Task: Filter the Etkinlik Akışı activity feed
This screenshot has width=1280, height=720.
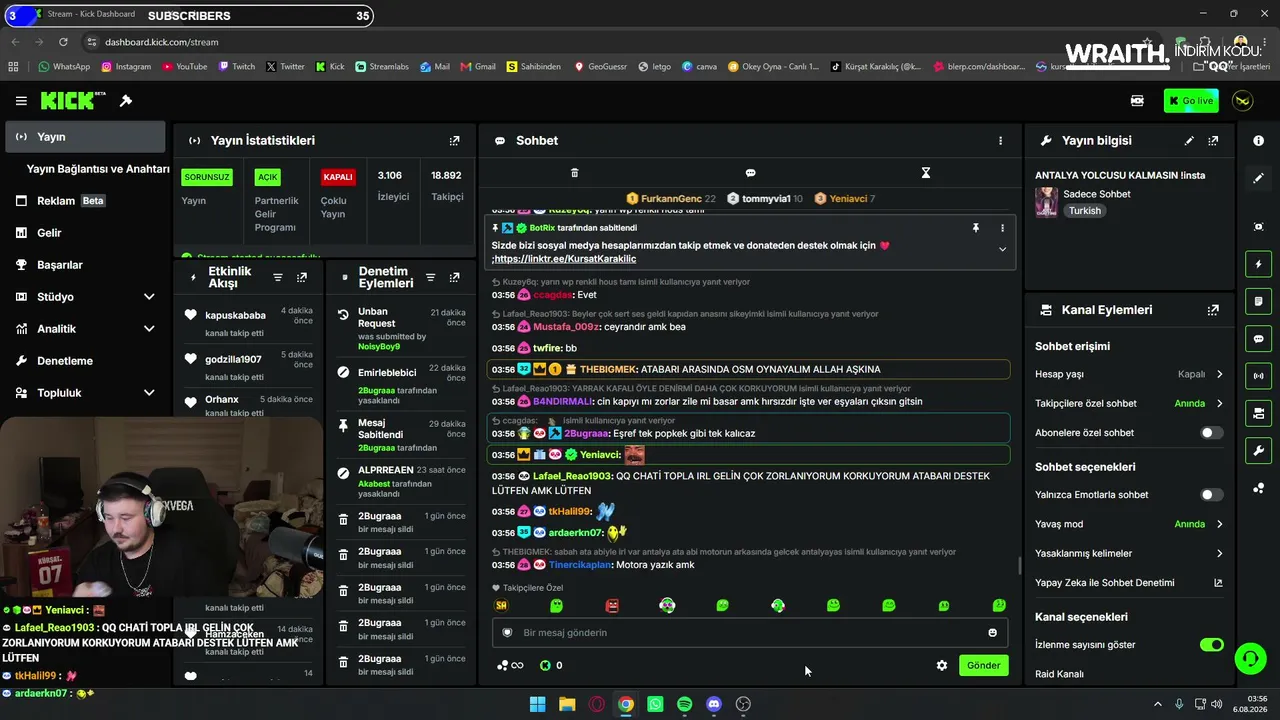Action: 278,277
